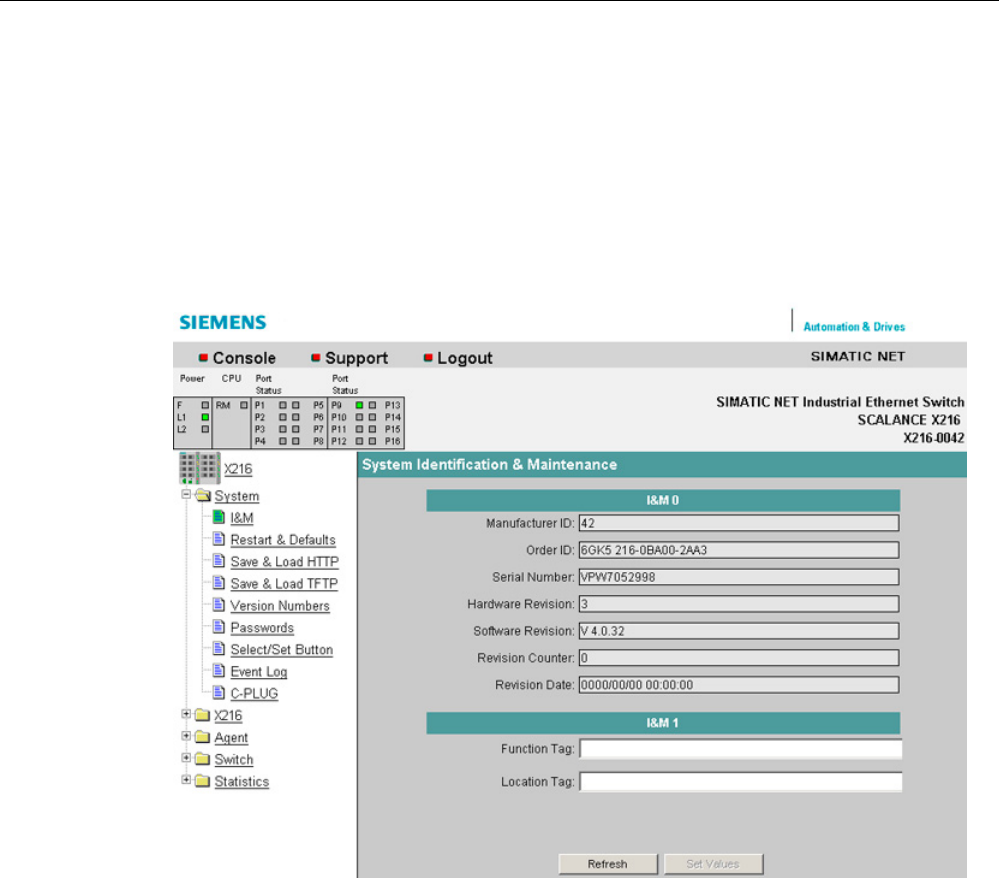Collapse the System tree node
This screenshot has height=878, width=999.
pos(186,494)
